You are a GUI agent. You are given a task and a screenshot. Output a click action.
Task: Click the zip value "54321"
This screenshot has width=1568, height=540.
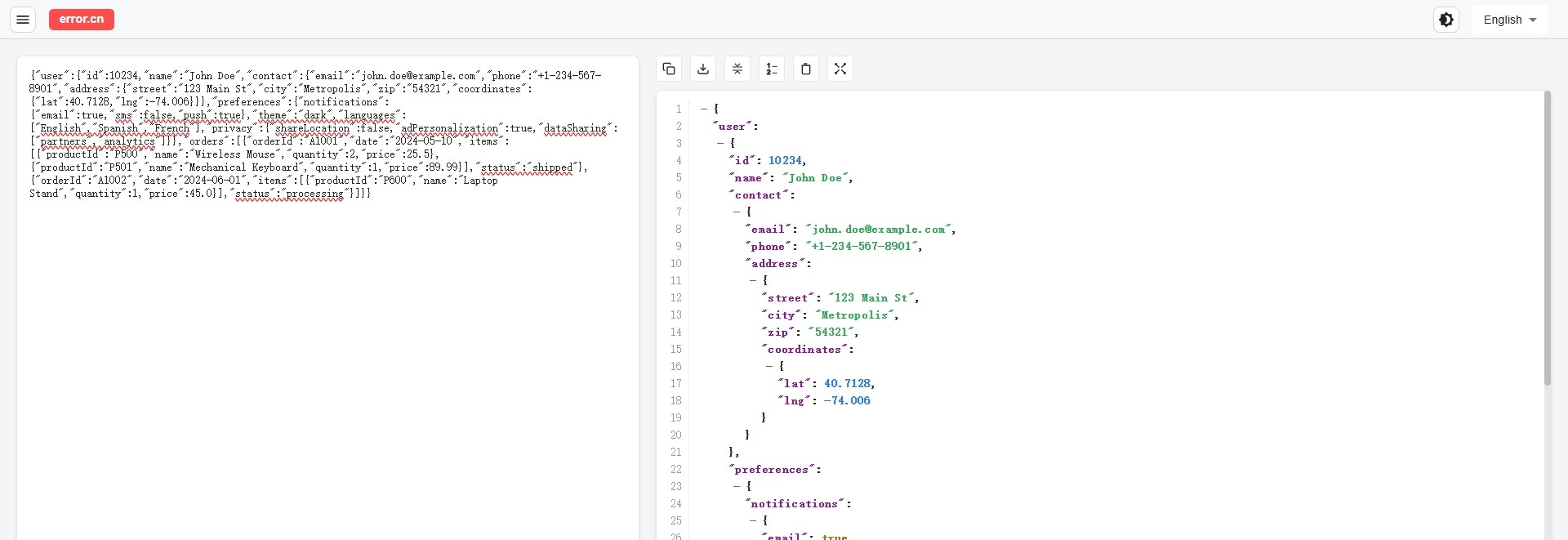pyautogui.click(x=831, y=332)
